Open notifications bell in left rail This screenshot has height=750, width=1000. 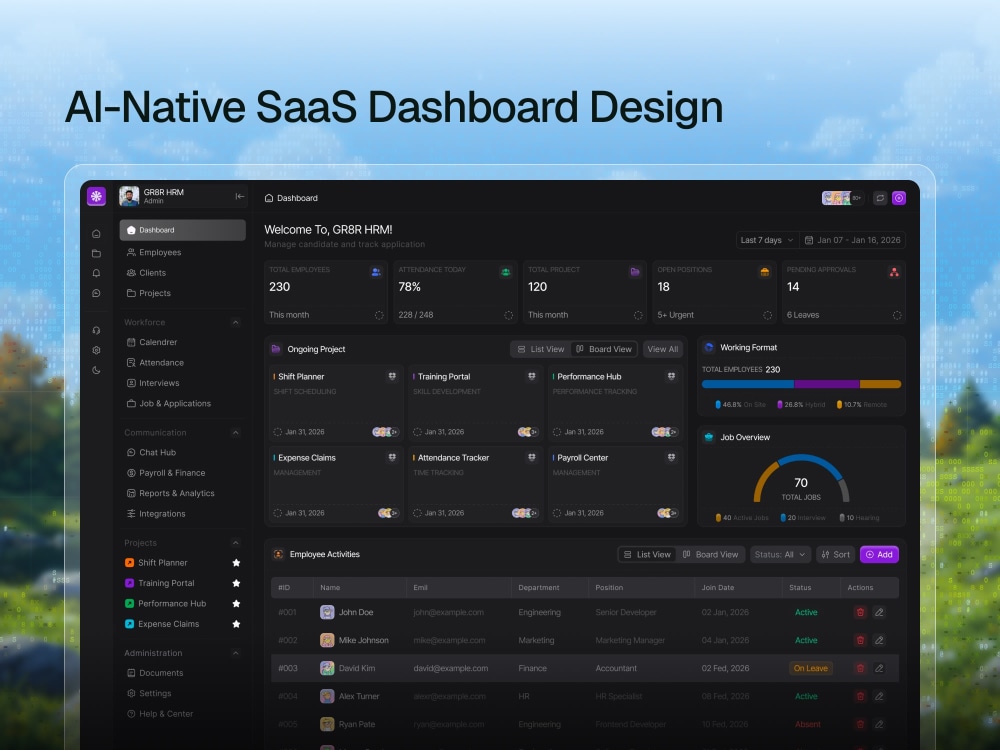coord(96,274)
